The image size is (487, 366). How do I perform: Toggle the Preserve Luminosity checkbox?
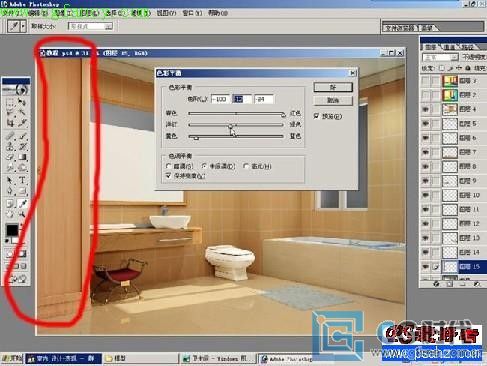click(169, 175)
